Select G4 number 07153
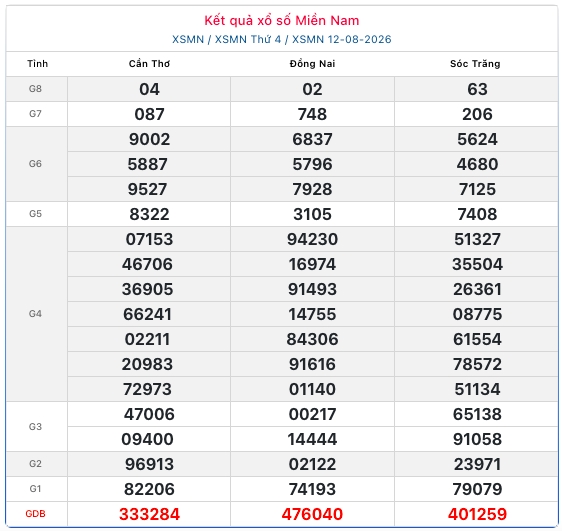Screen dimensions: 562x531 tap(149, 239)
